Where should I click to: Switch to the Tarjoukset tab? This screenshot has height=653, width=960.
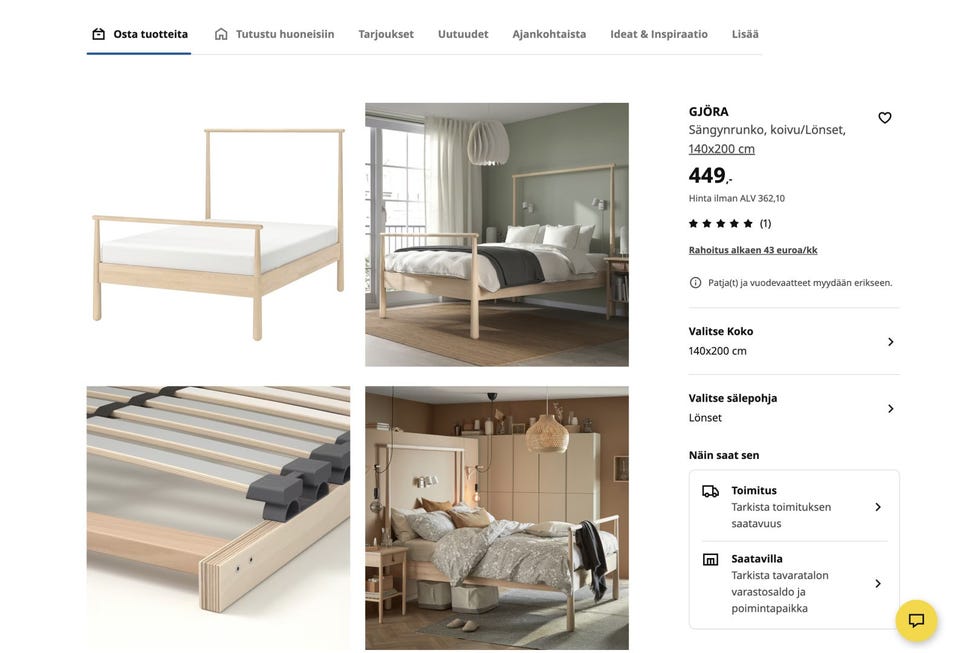(x=386, y=34)
